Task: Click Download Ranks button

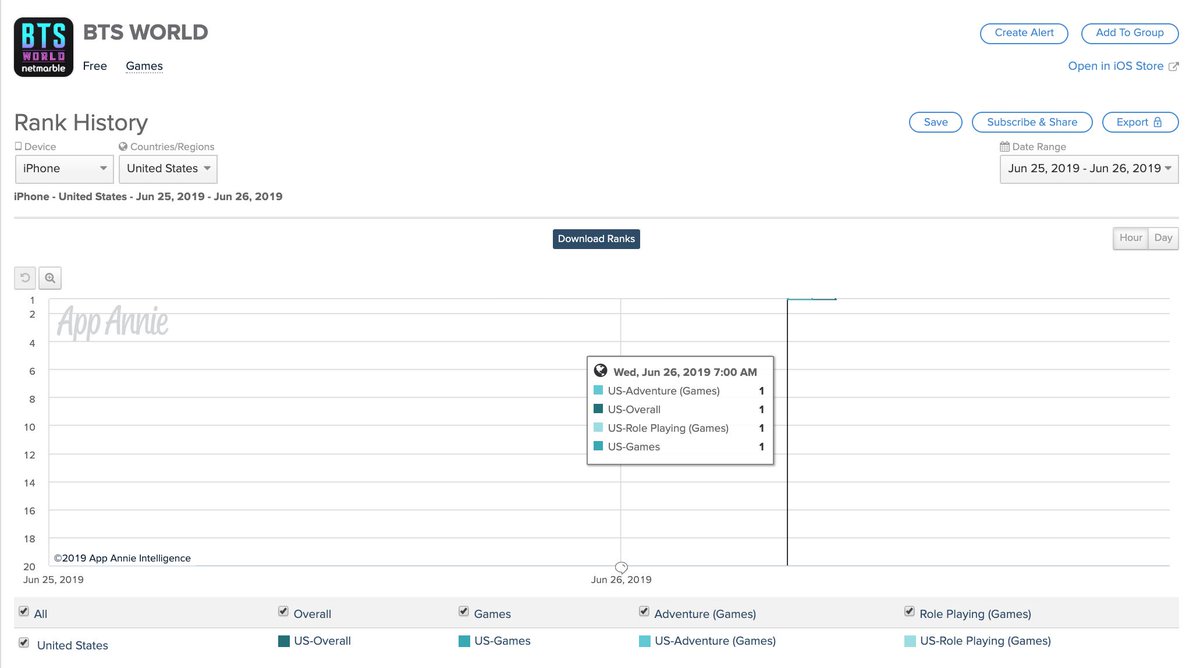Action: point(596,239)
